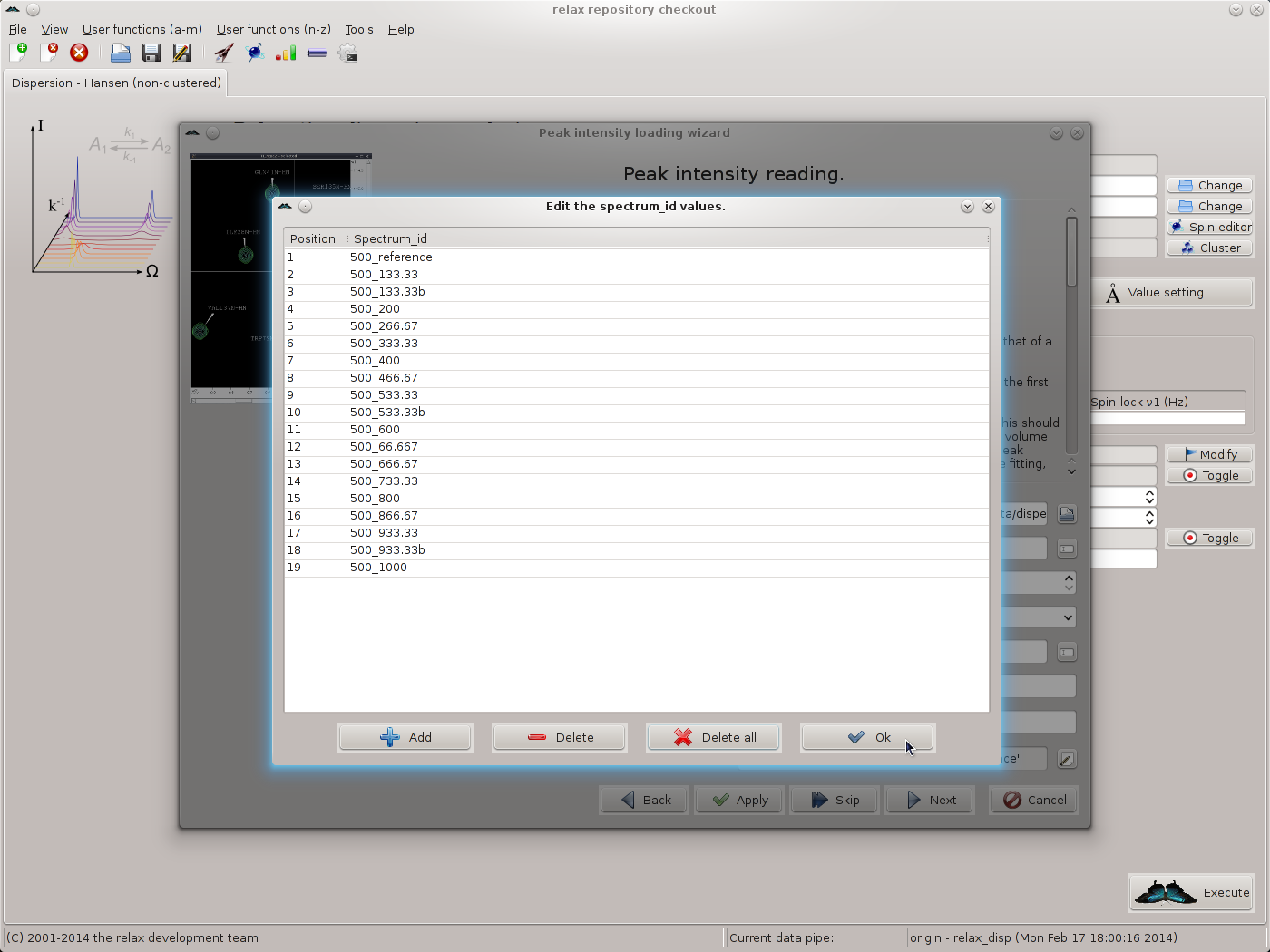Open the spin viewer toolbar icon
The image size is (1270, 952).
click(256, 53)
